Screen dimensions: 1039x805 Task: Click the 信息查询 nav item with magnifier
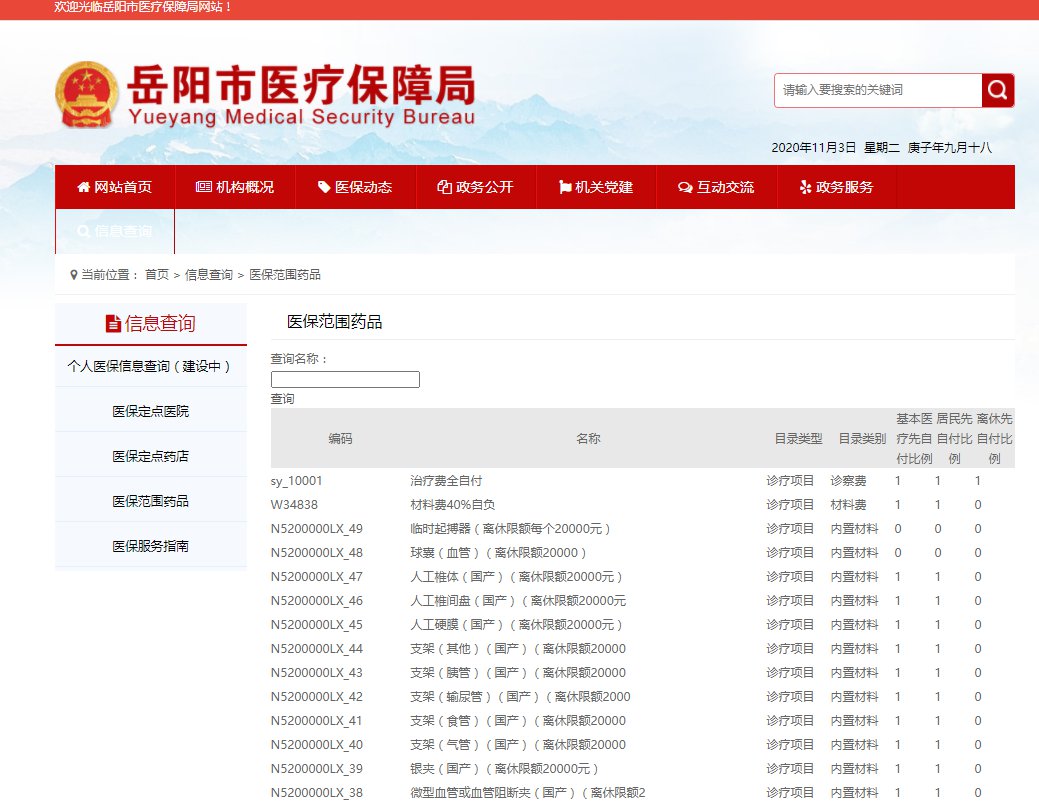[x=115, y=232]
